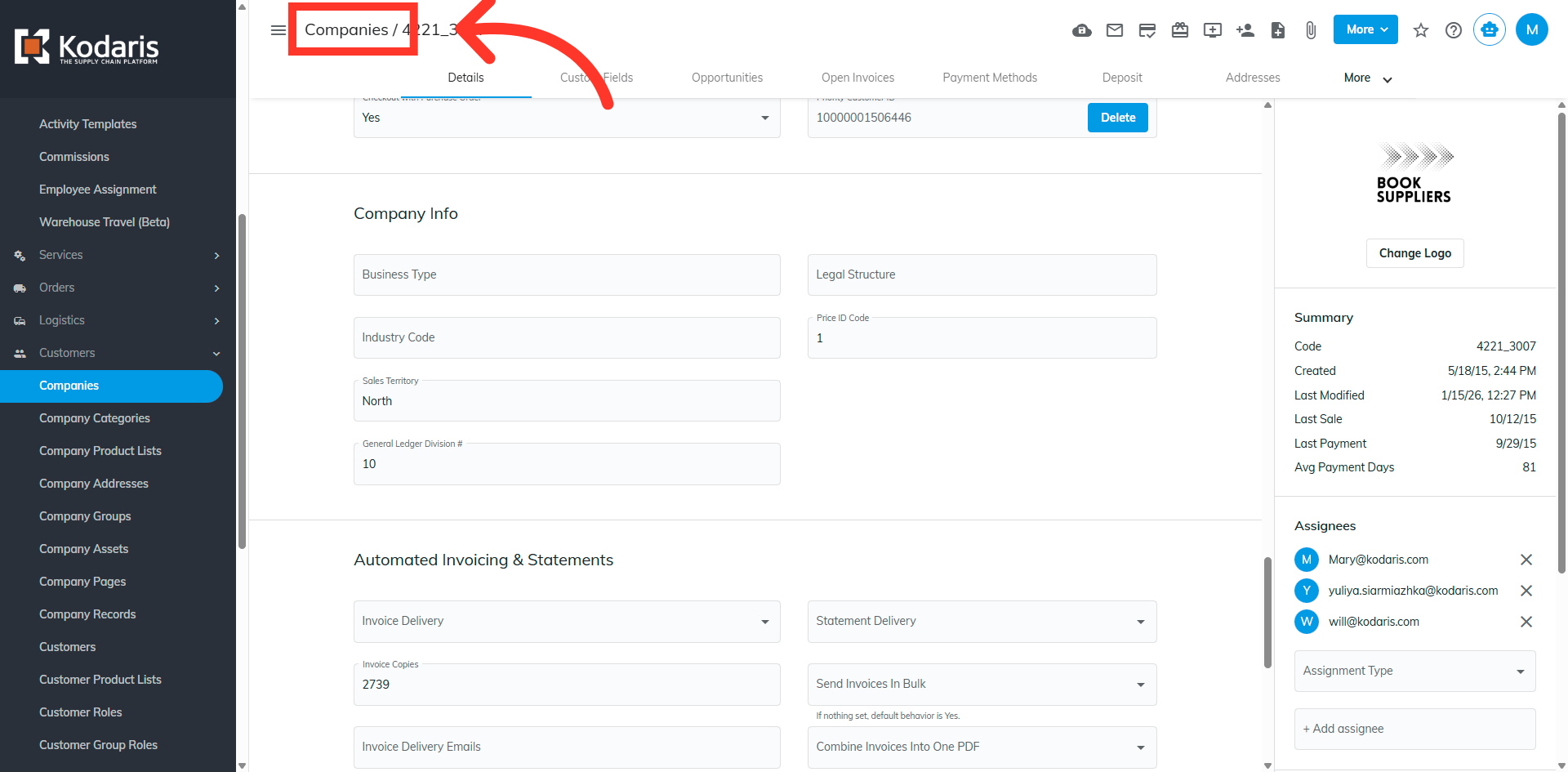The height and width of the screenshot is (772, 1568).
Task: Switch to the Opportunities tab
Action: point(727,78)
